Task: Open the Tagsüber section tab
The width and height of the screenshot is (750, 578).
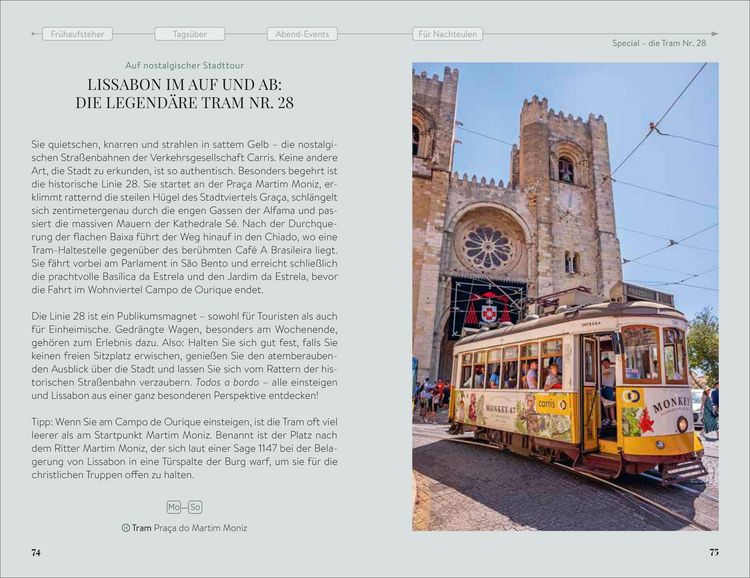Action: (x=189, y=34)
